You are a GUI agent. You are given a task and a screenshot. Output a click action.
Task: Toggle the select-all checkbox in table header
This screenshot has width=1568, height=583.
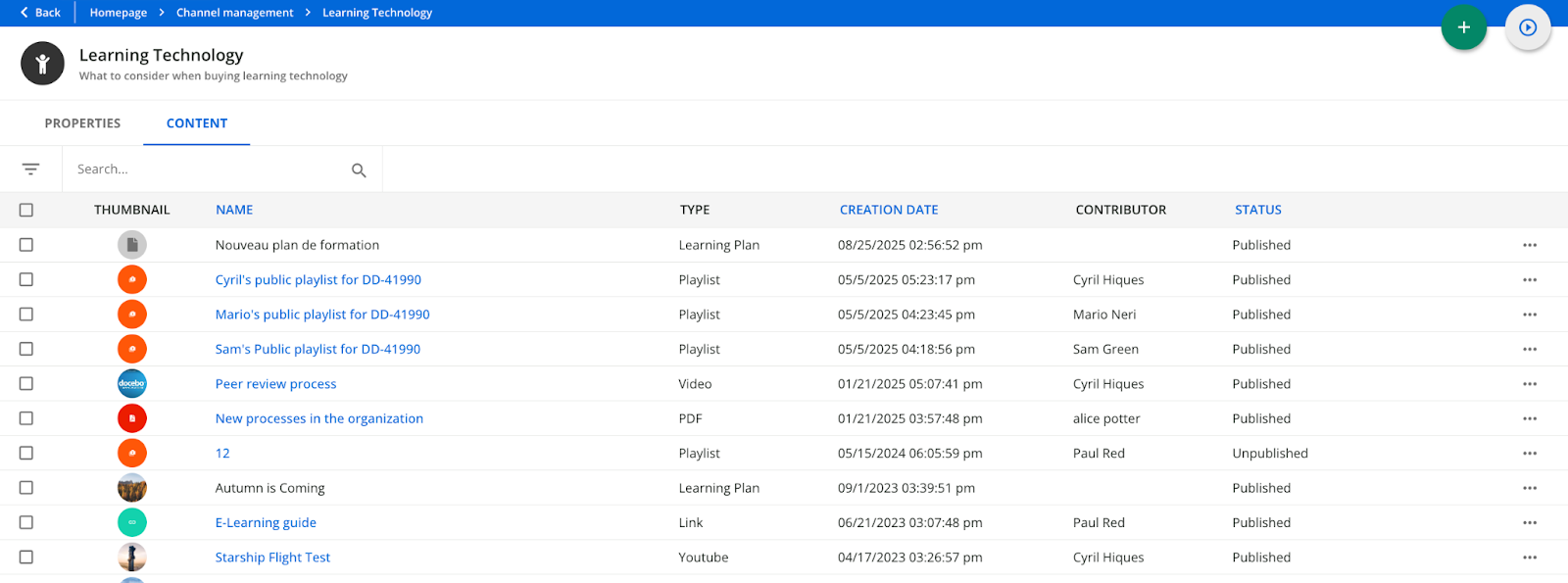click(x=26, y=210)
